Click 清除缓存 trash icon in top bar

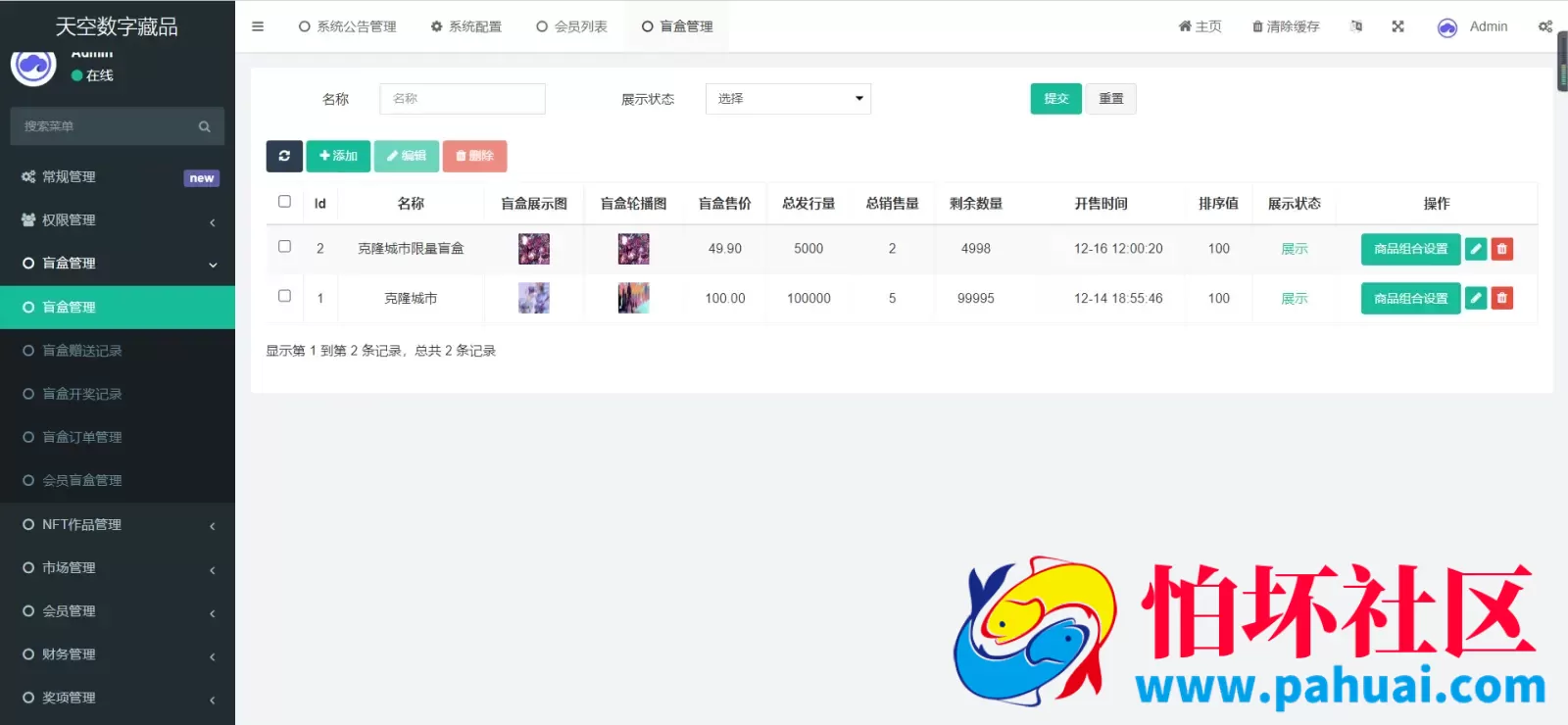click(1286, 26)
